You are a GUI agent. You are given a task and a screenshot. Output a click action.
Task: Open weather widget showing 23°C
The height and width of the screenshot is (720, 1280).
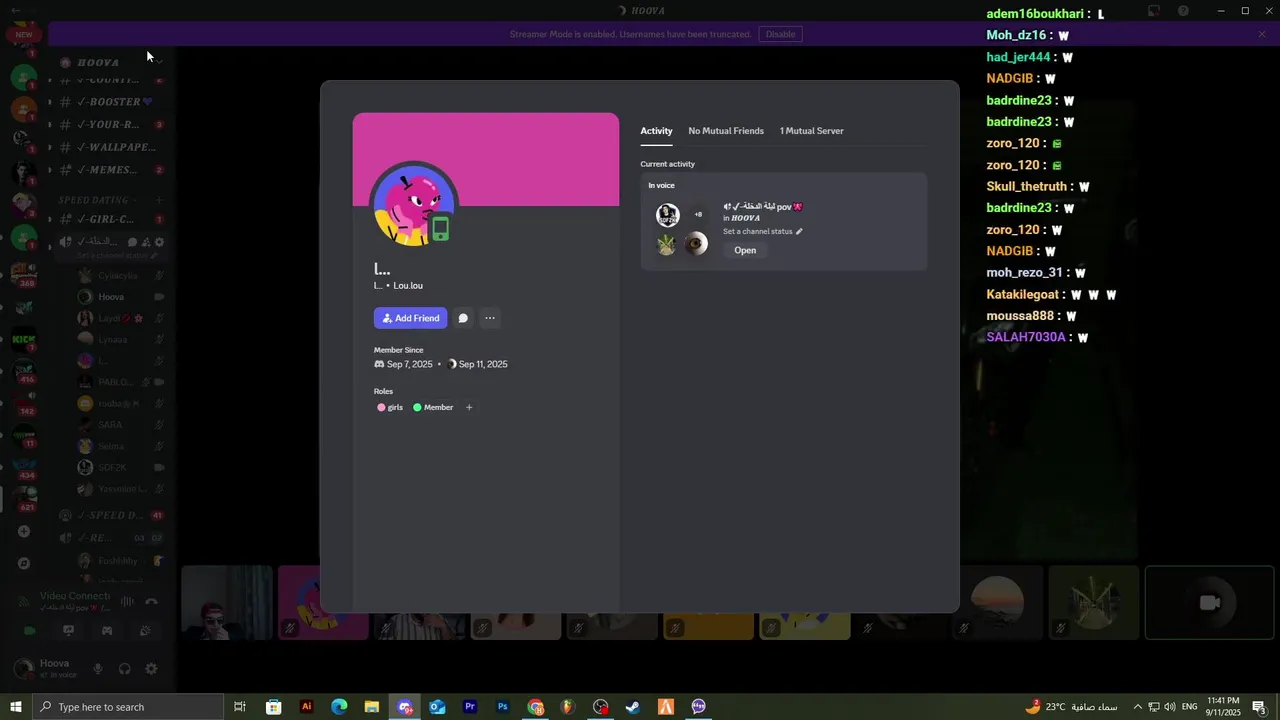1071,707
